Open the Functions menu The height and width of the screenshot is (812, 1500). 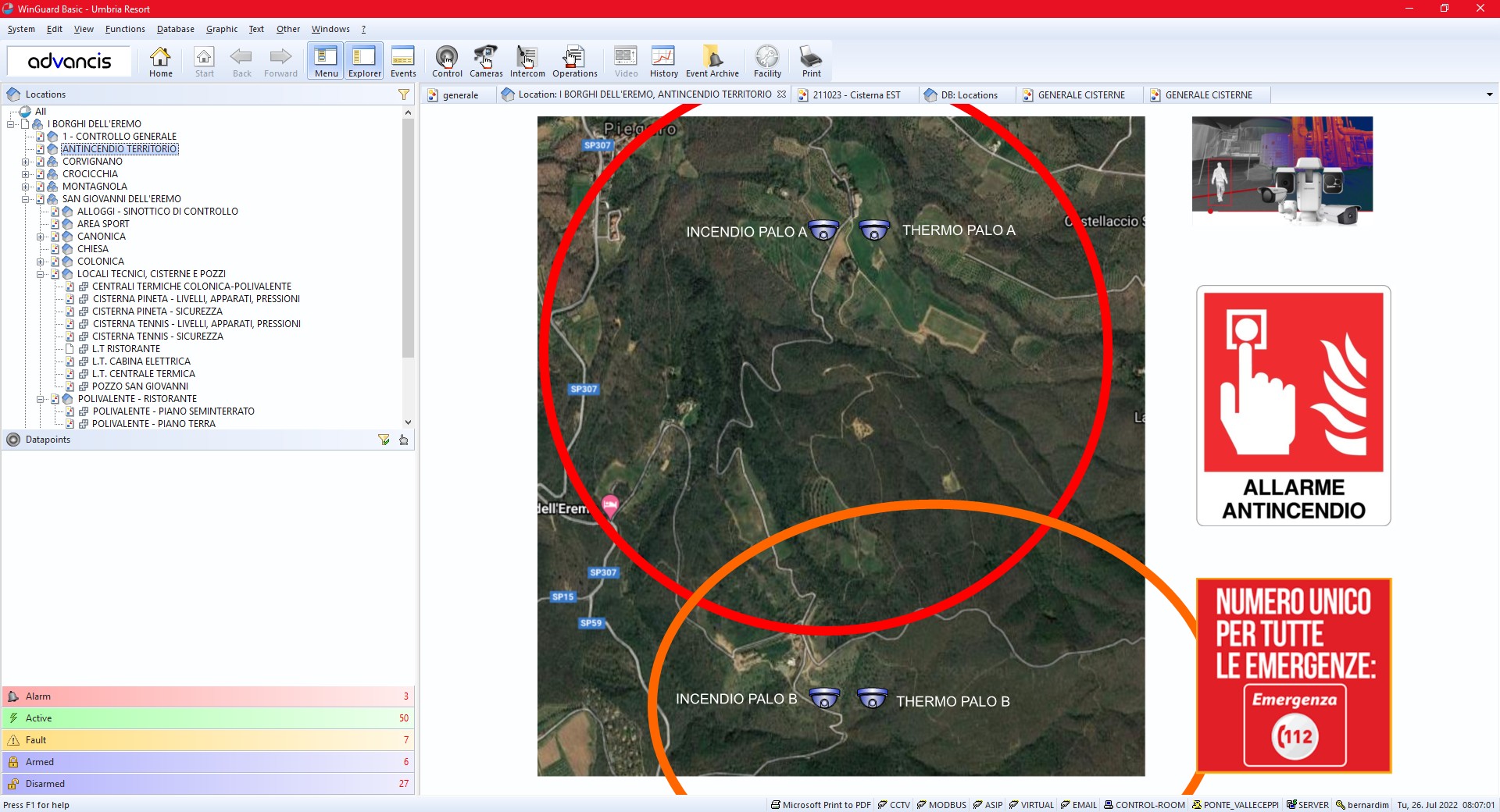click(x=125, y=29)
